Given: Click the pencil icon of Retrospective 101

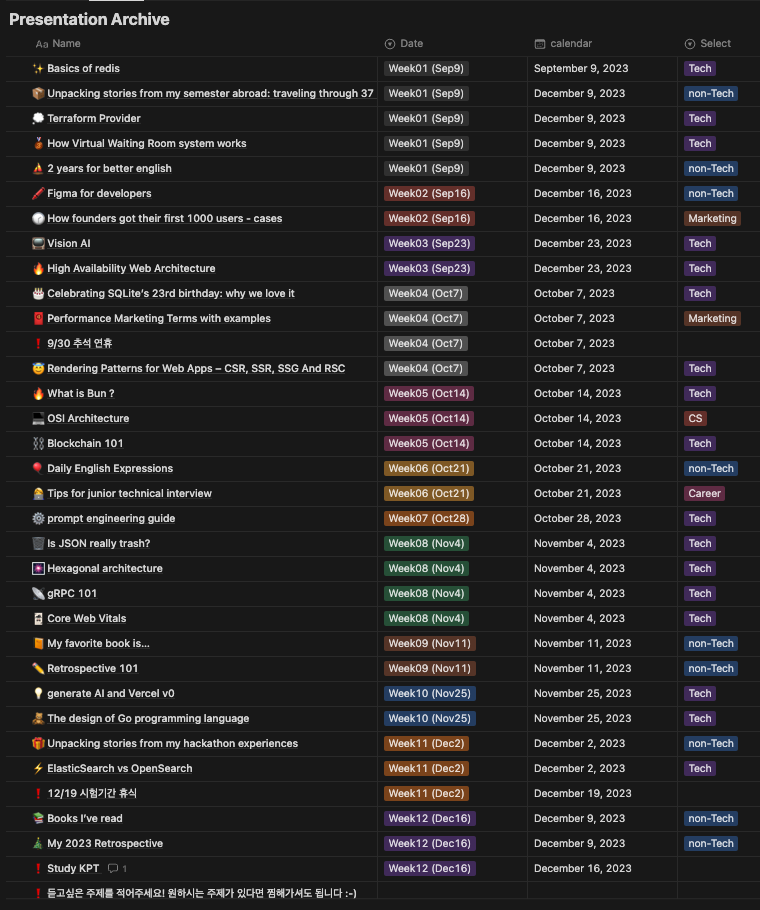Looking at the screenshot, I should pos(38,668).
